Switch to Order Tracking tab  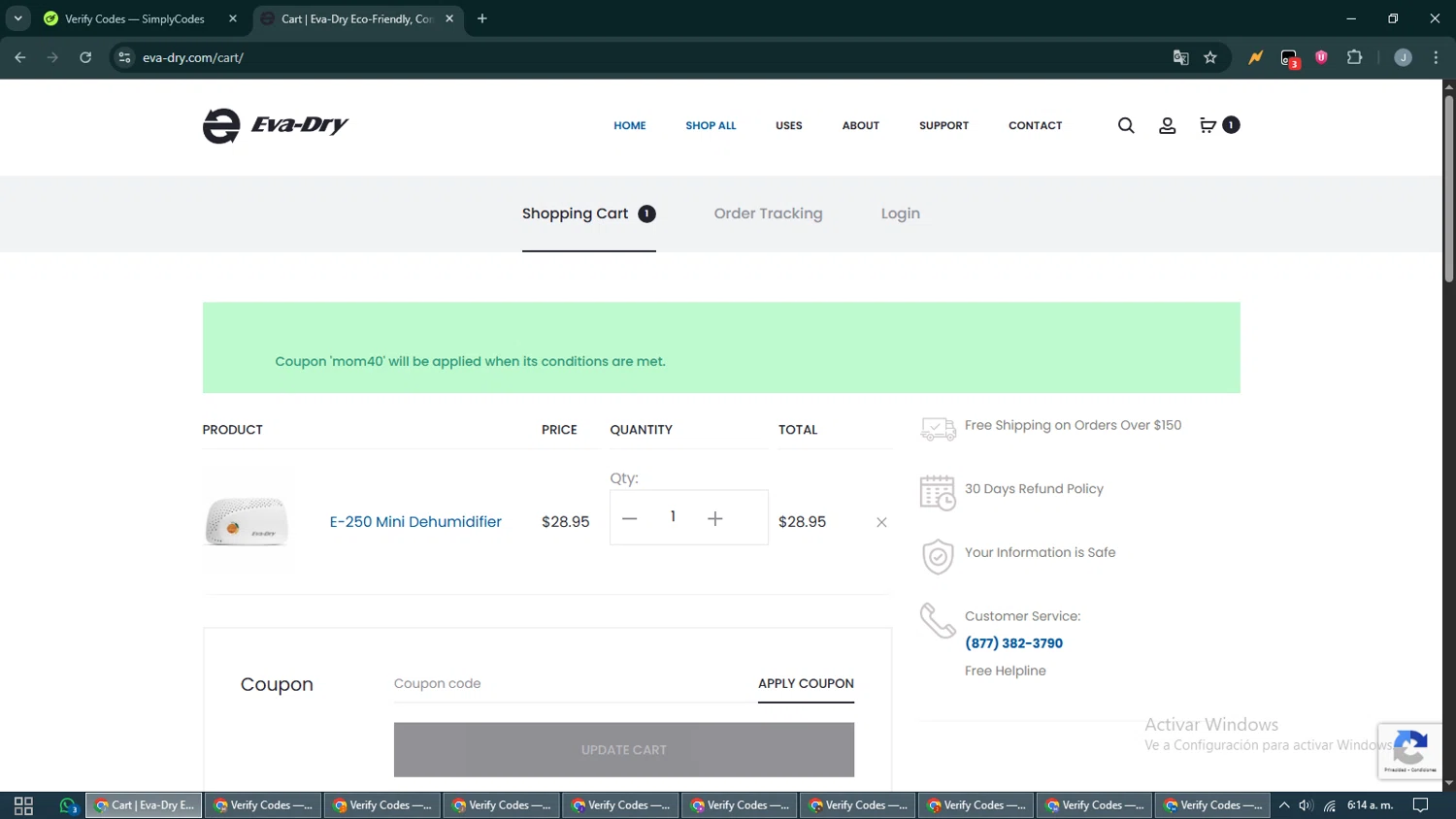click(768, 213)
